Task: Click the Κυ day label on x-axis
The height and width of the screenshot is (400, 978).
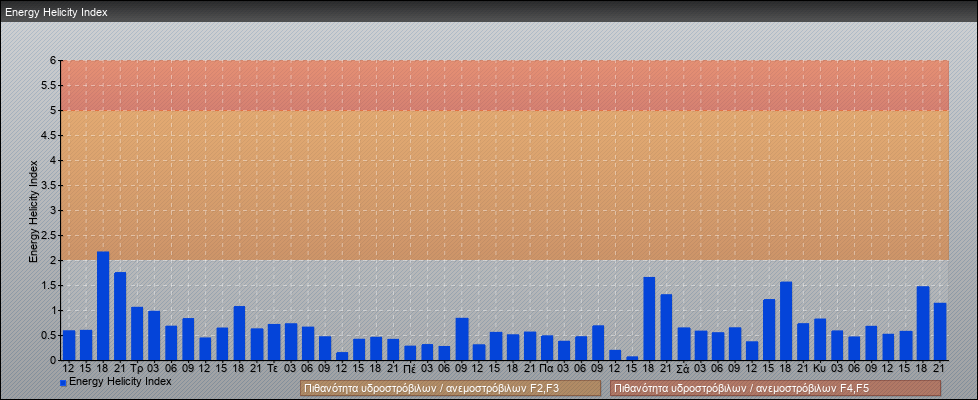Action: [x=819, y=368]
